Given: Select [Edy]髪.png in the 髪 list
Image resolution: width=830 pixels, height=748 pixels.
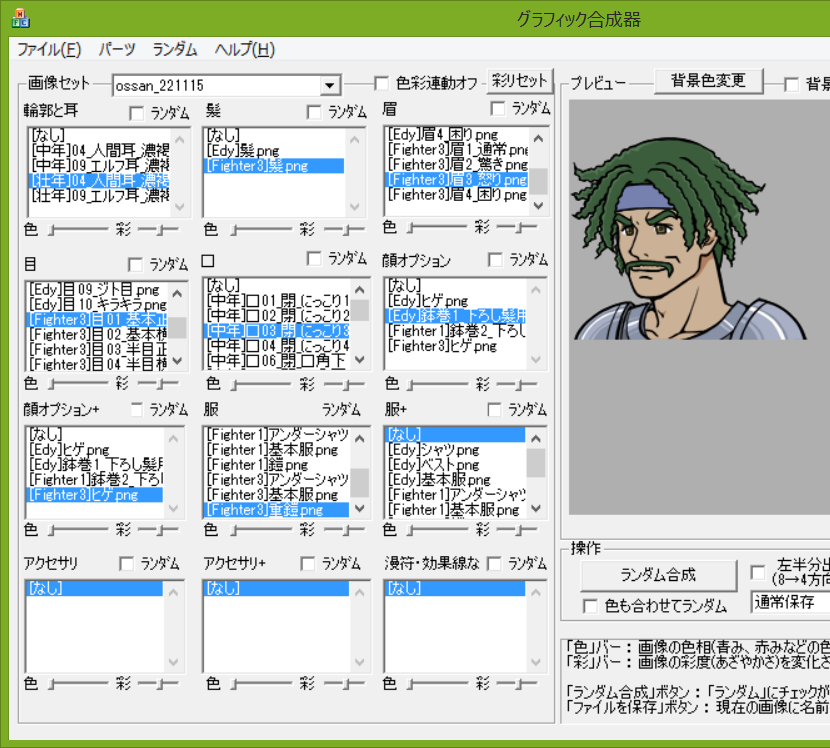Looking at the screenshot, I should [275, 151].
